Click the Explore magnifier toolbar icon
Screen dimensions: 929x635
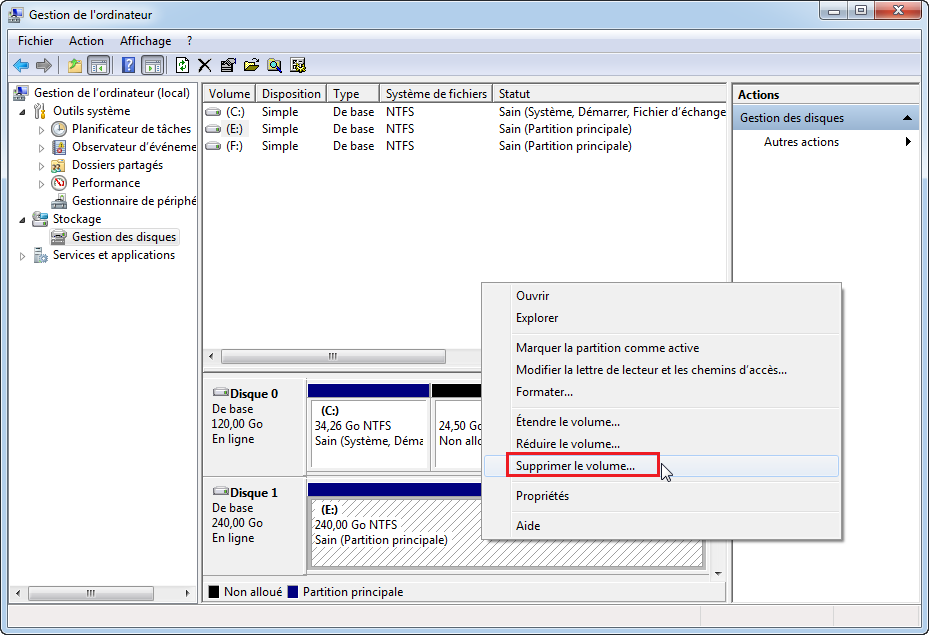pos(274,65)
